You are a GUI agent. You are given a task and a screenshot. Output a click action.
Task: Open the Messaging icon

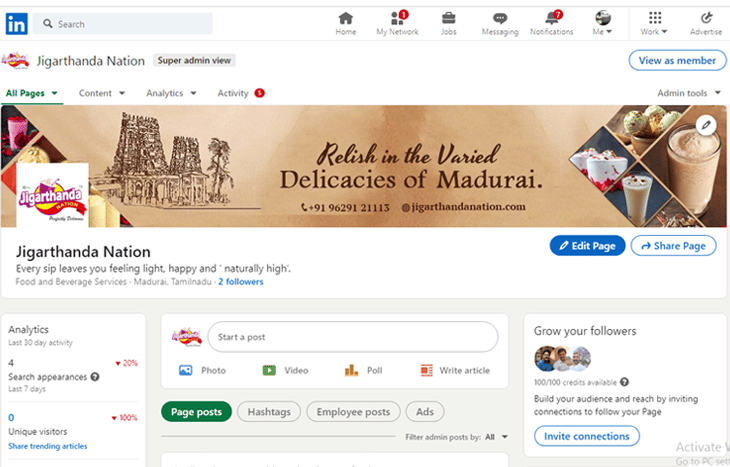(x=500, y=24)
